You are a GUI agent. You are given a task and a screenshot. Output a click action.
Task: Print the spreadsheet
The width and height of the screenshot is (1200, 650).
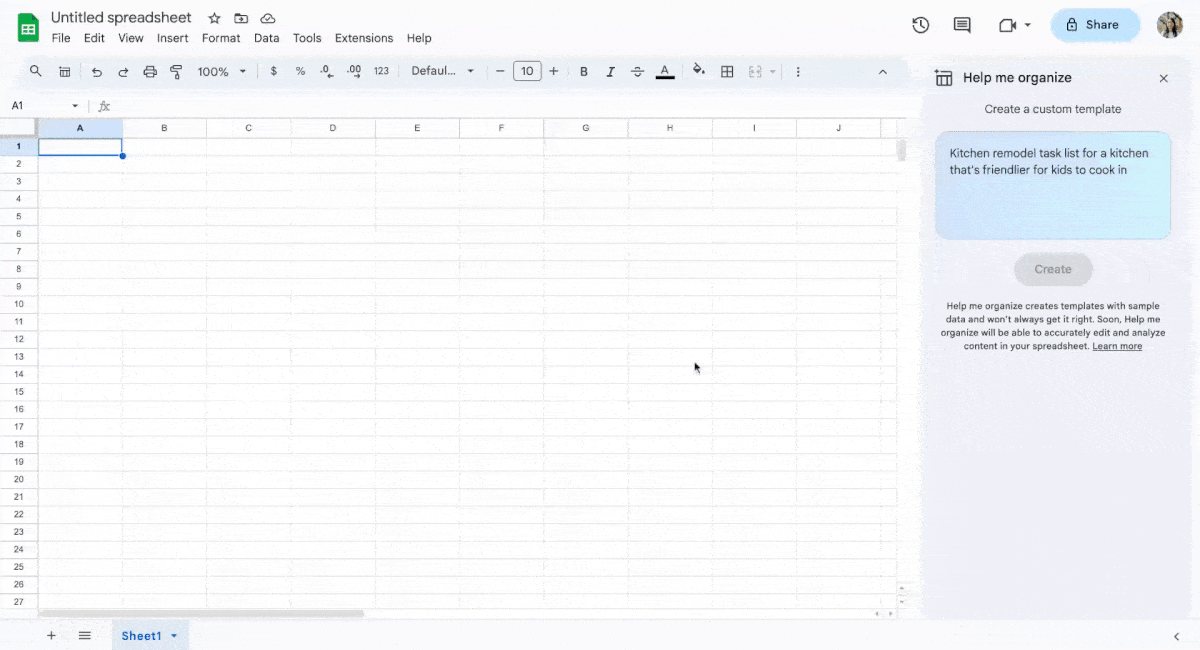coord(150,72)
